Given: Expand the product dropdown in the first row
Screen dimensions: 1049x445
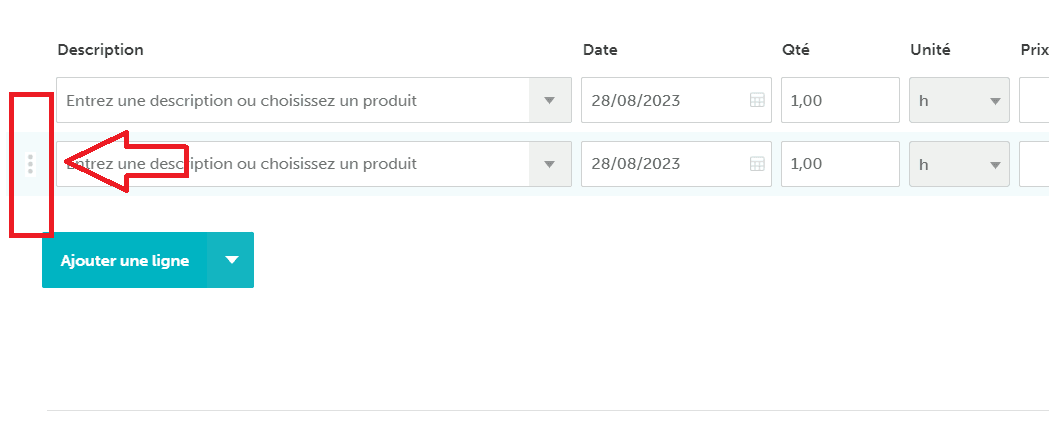Looking at the screenshot, I should [x=550, y=100].
